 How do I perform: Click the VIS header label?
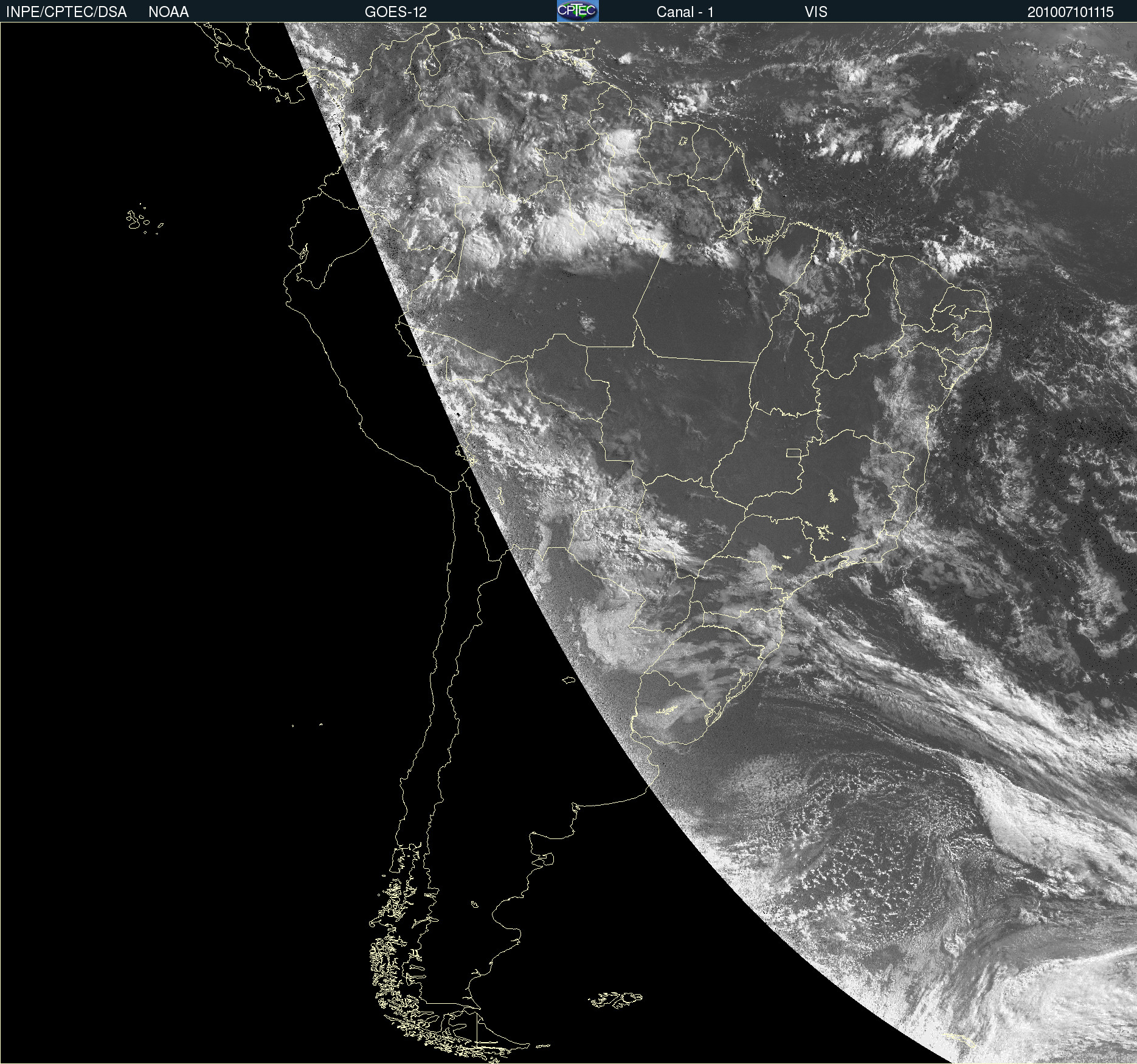pyautogui.click(x=816, y=12)
